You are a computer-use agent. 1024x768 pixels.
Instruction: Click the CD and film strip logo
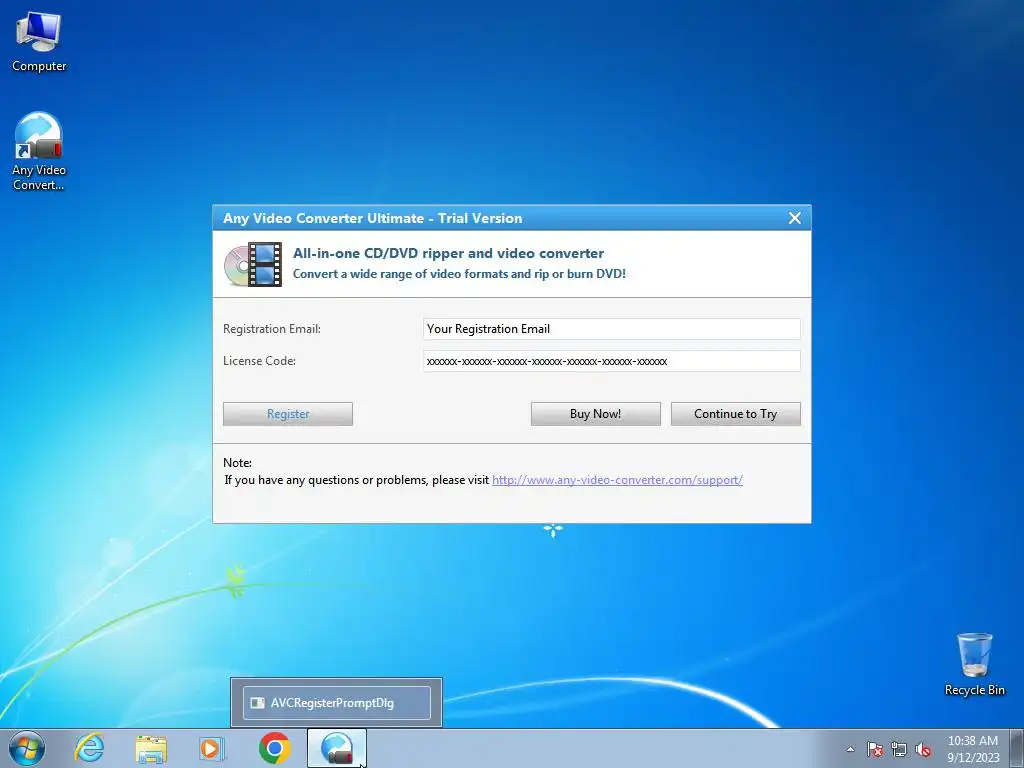click(253, 264)
